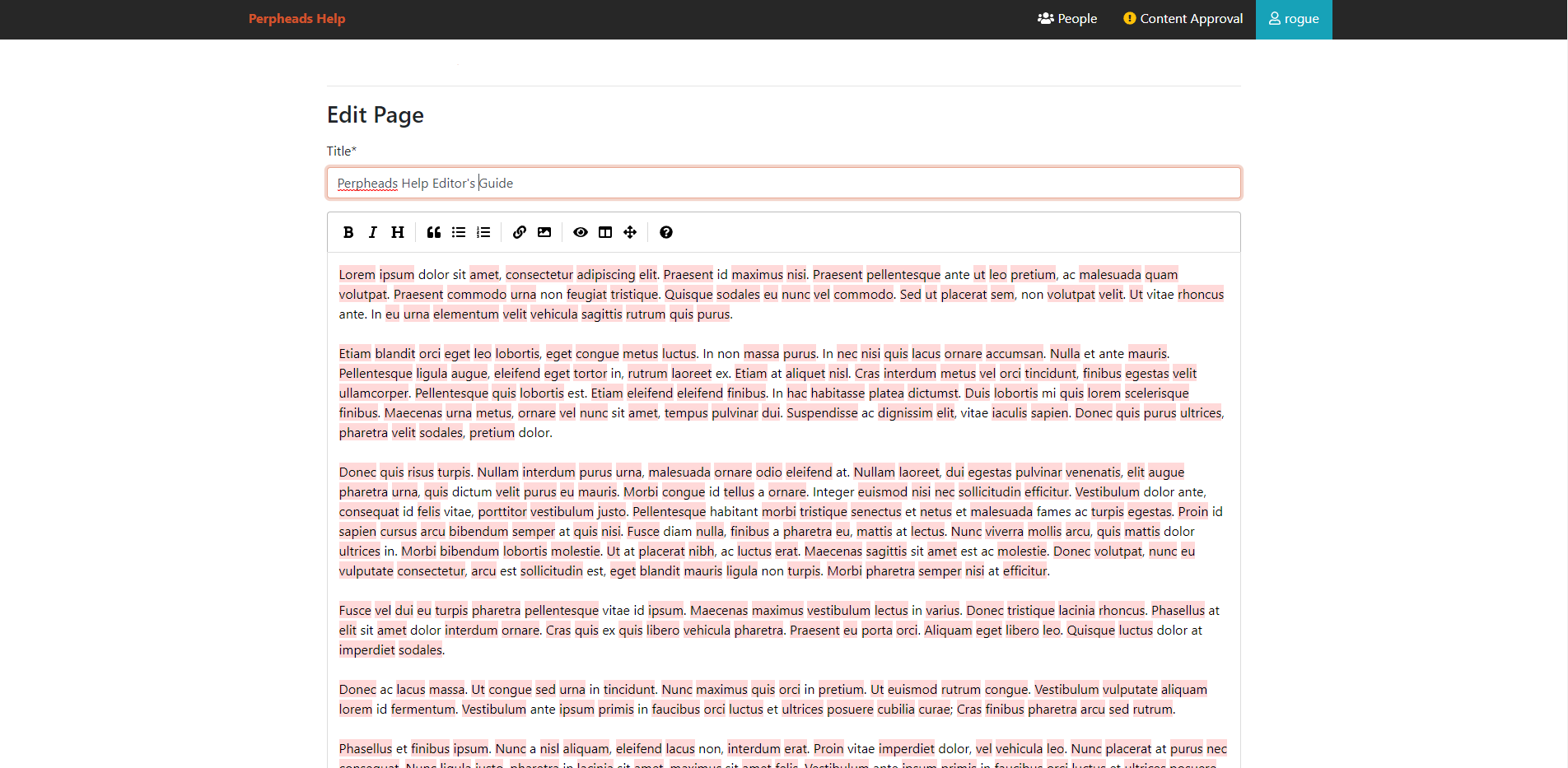Create a numbered list
Screen dimensions: 1568x768
click(483, 232)
